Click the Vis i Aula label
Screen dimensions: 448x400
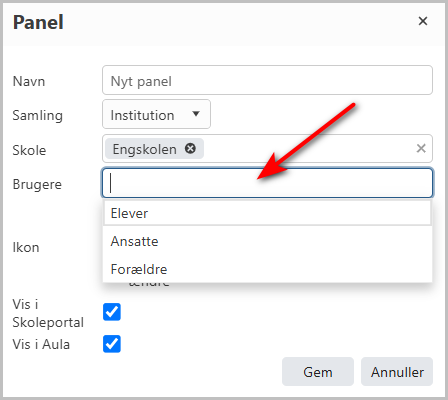[41, 344]
